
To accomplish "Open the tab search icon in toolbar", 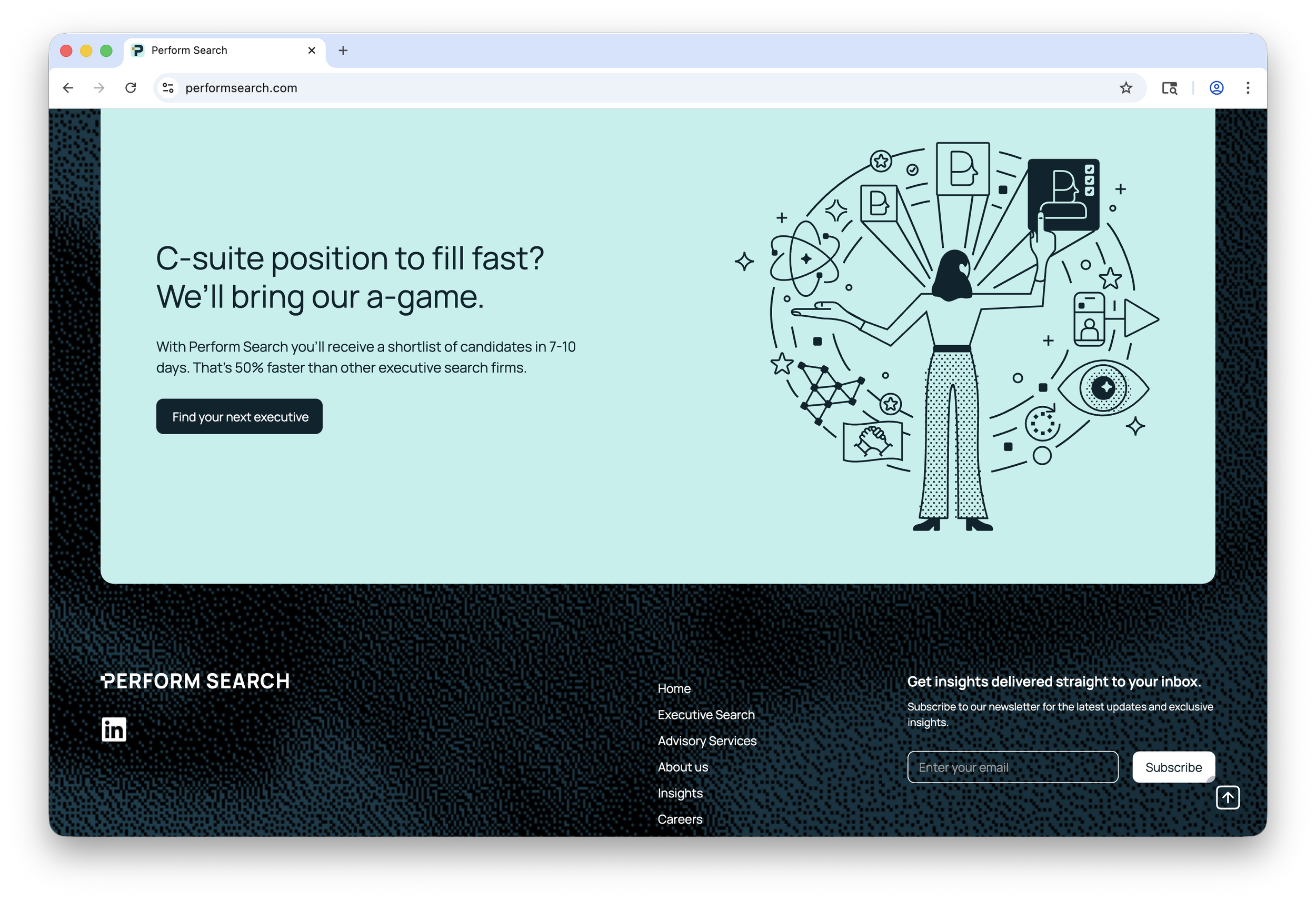I will pos(1169,88).
